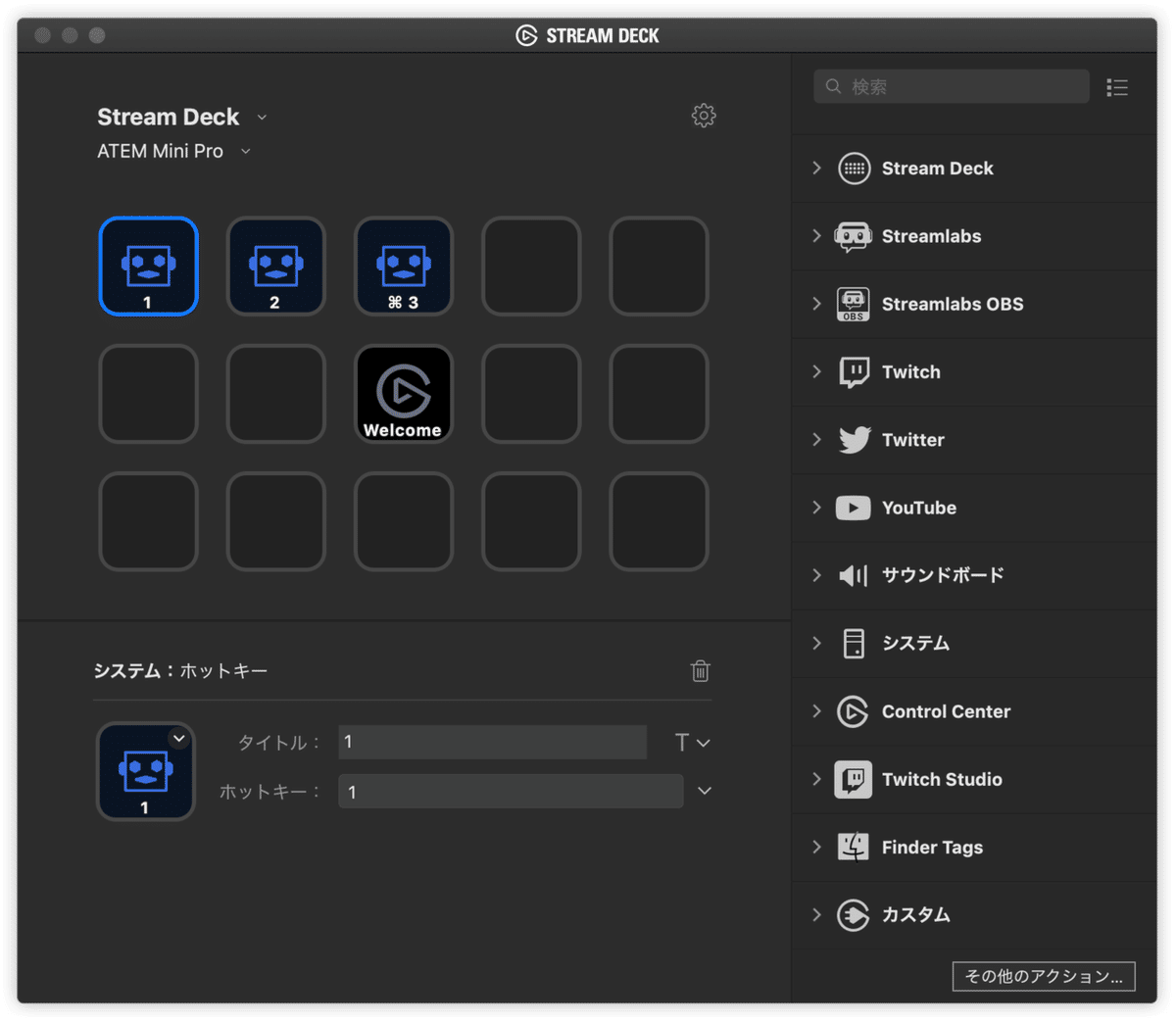Click the Streamlabs OBS category icon
Viewport: 1176px width, 1022px height.
tap(853, 304)
